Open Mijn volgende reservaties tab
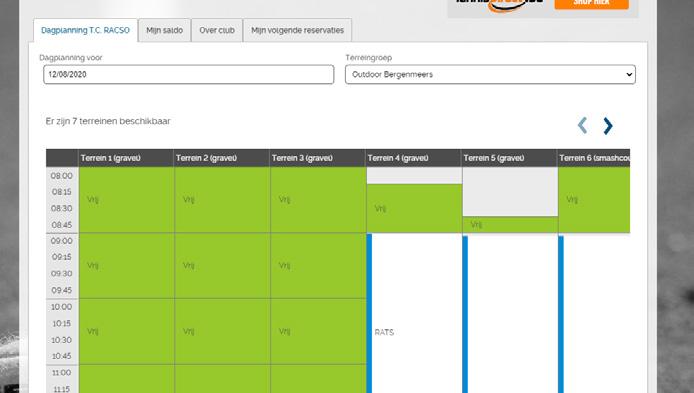The image size is (694, 393). tap(297, 30)
